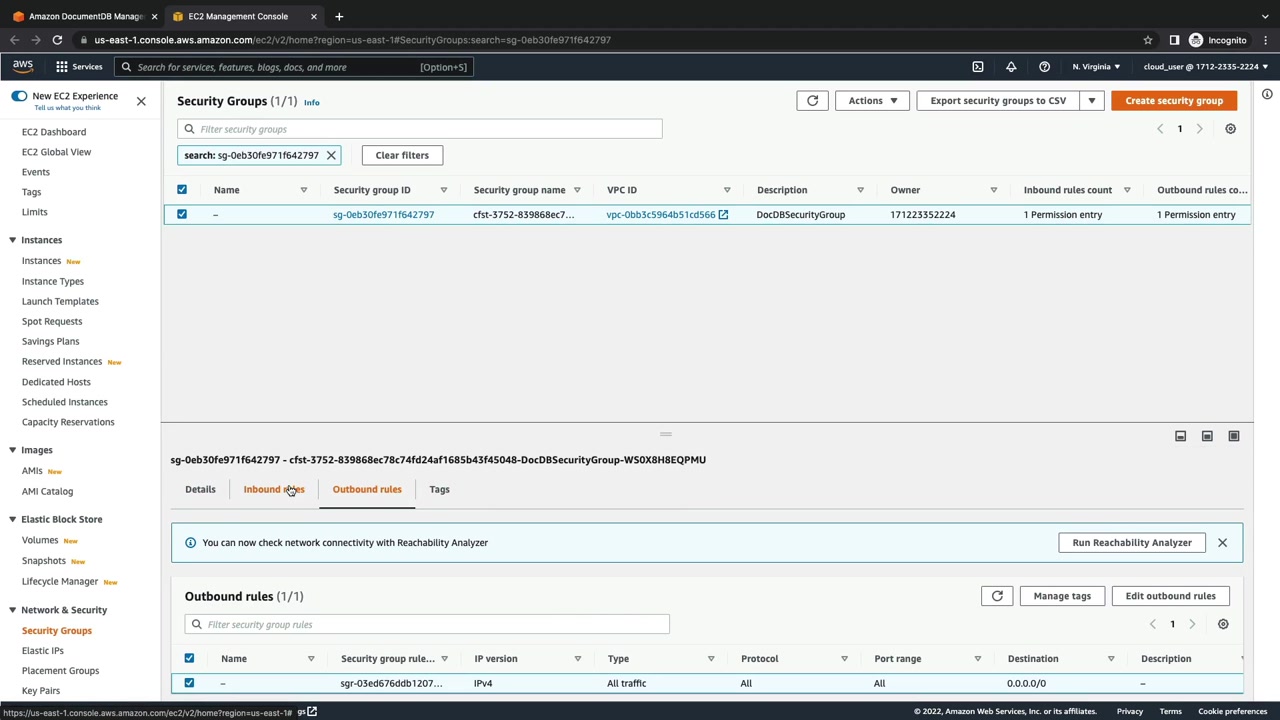This screenshot has width=1280, height=720.
Task: Collapse the Elastic Block Store section
Action: click(x=12, y=519)
